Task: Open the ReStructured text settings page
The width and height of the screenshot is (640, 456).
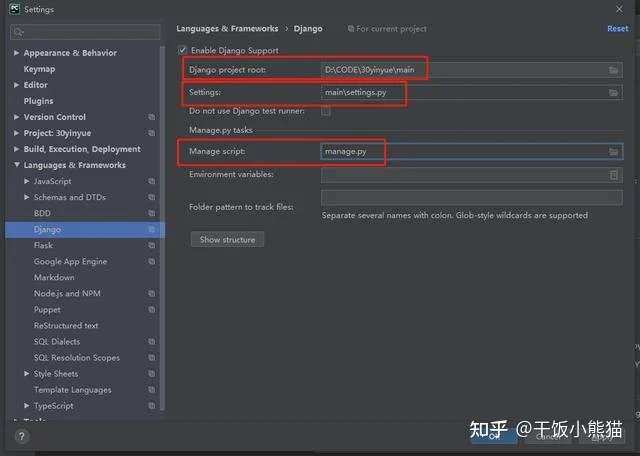Action: pos(66,326)
